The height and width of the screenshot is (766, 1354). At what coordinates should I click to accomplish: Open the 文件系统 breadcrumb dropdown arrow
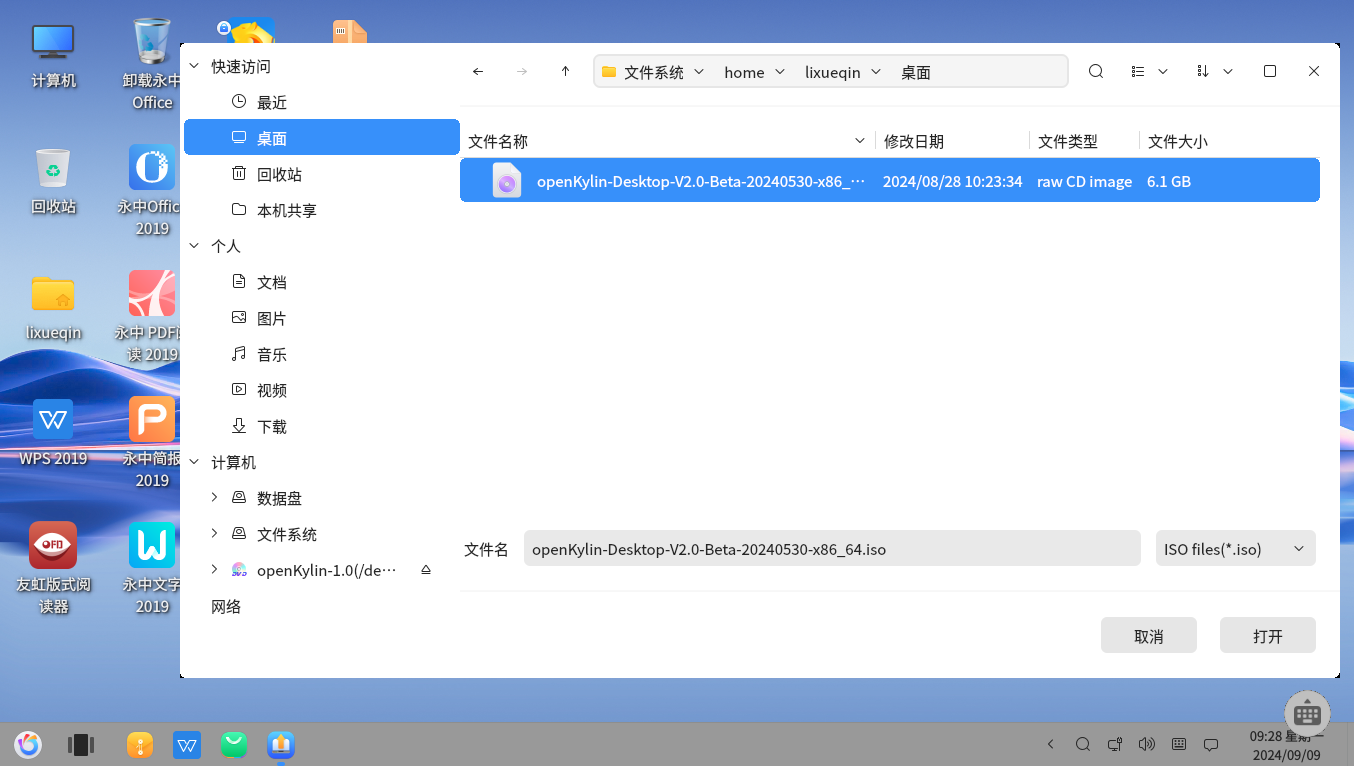click(699, 72)
